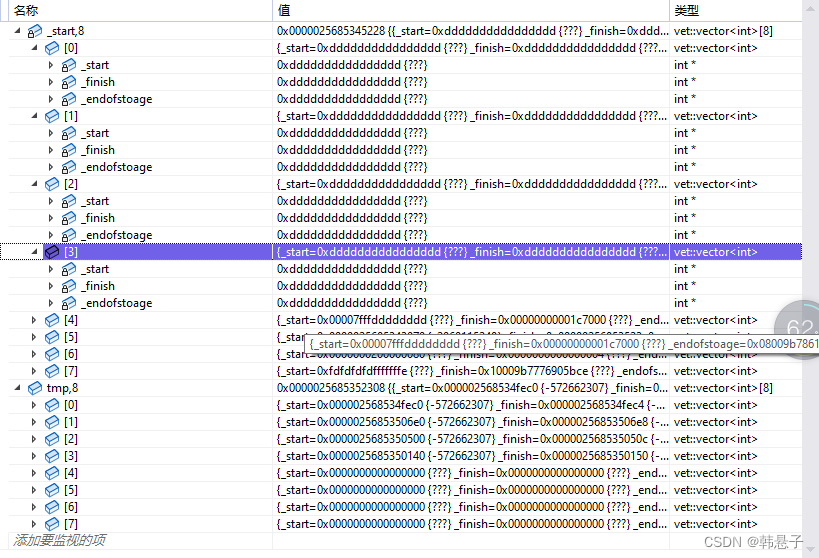
Task: Collapse element [2] under _start,8
Action: pos(34,184)
